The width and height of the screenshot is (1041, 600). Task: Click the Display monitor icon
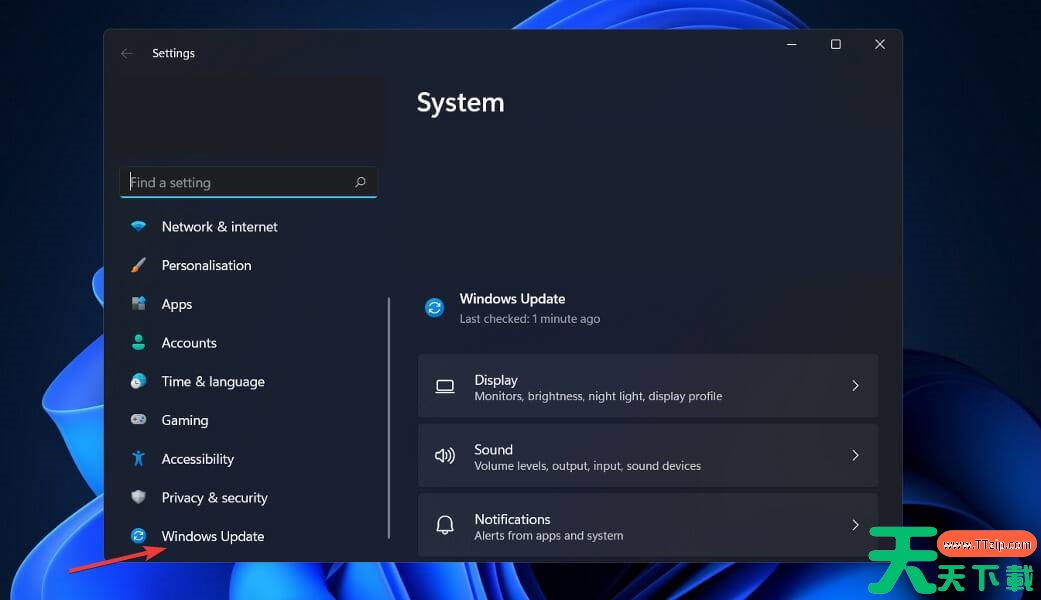pyautogui.click(x=445, y=386)
